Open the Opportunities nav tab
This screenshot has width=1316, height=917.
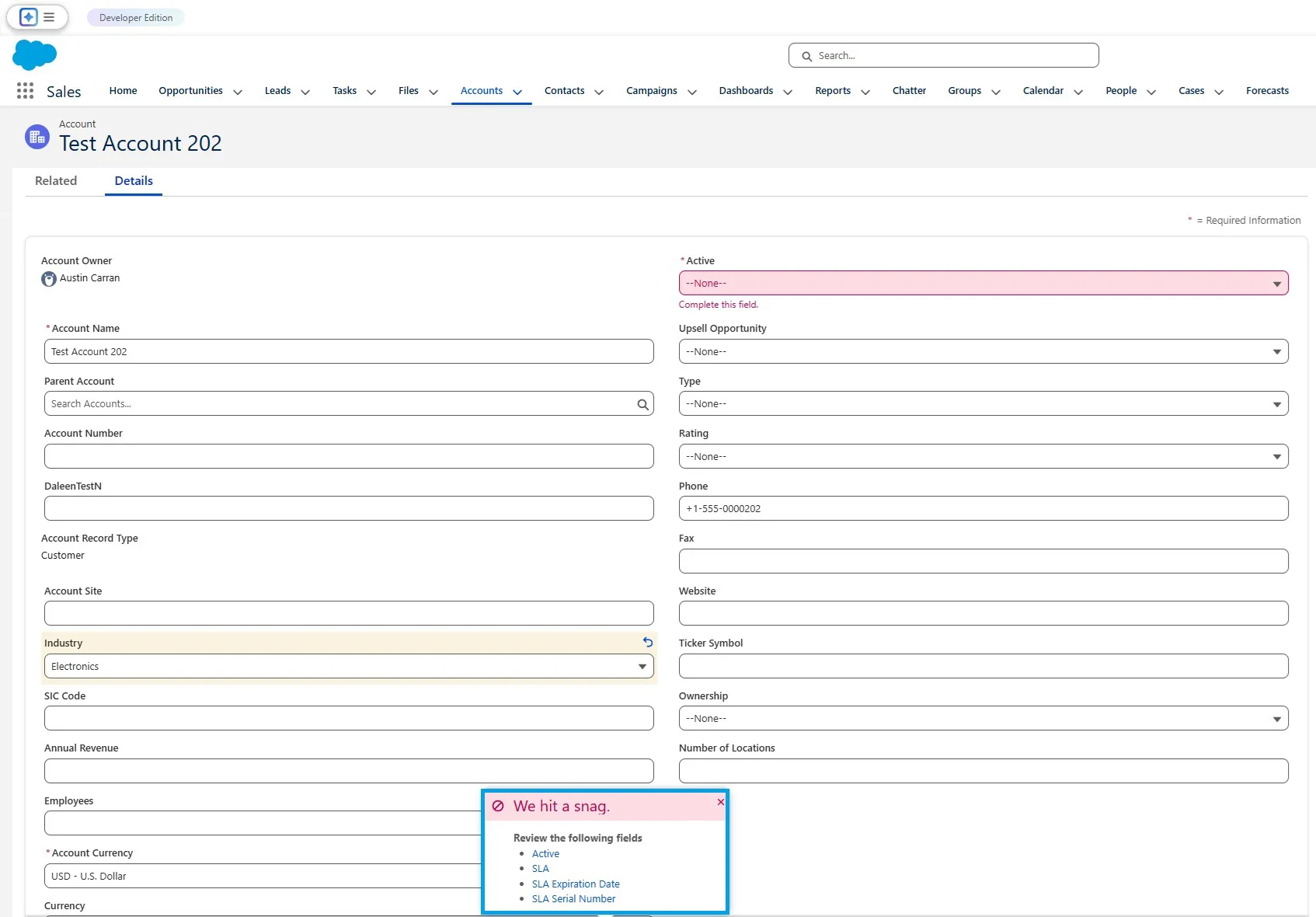190,91
